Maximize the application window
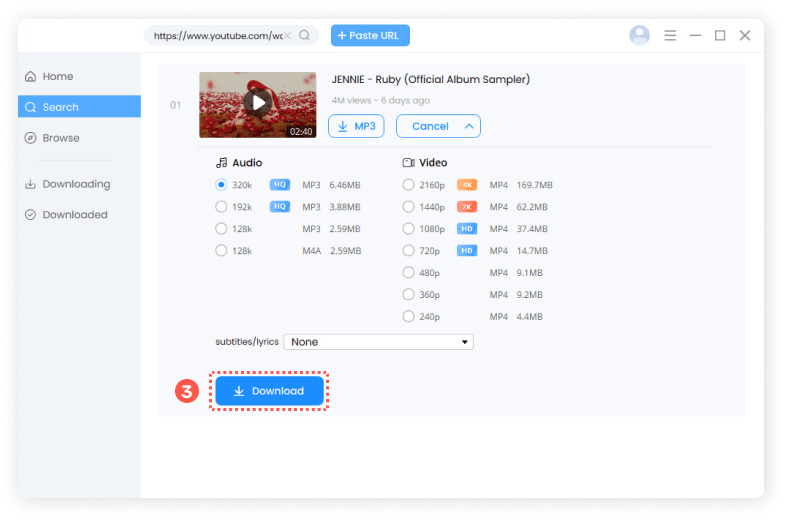786x520 pixels. click(x=720, y=35)
